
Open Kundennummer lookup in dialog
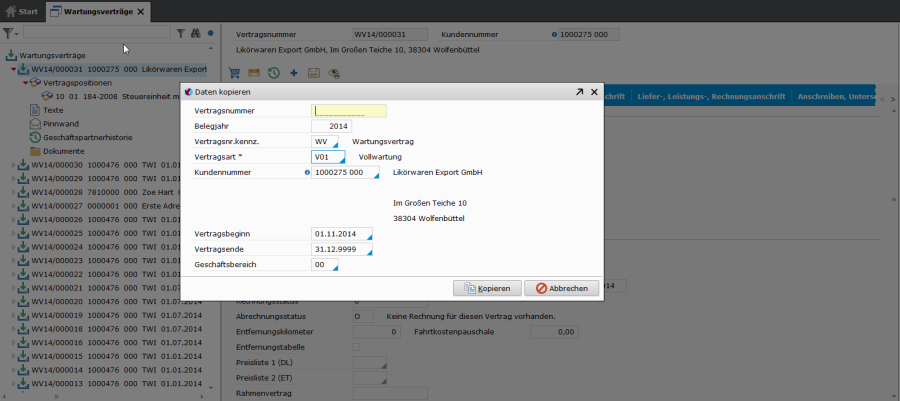376,175
